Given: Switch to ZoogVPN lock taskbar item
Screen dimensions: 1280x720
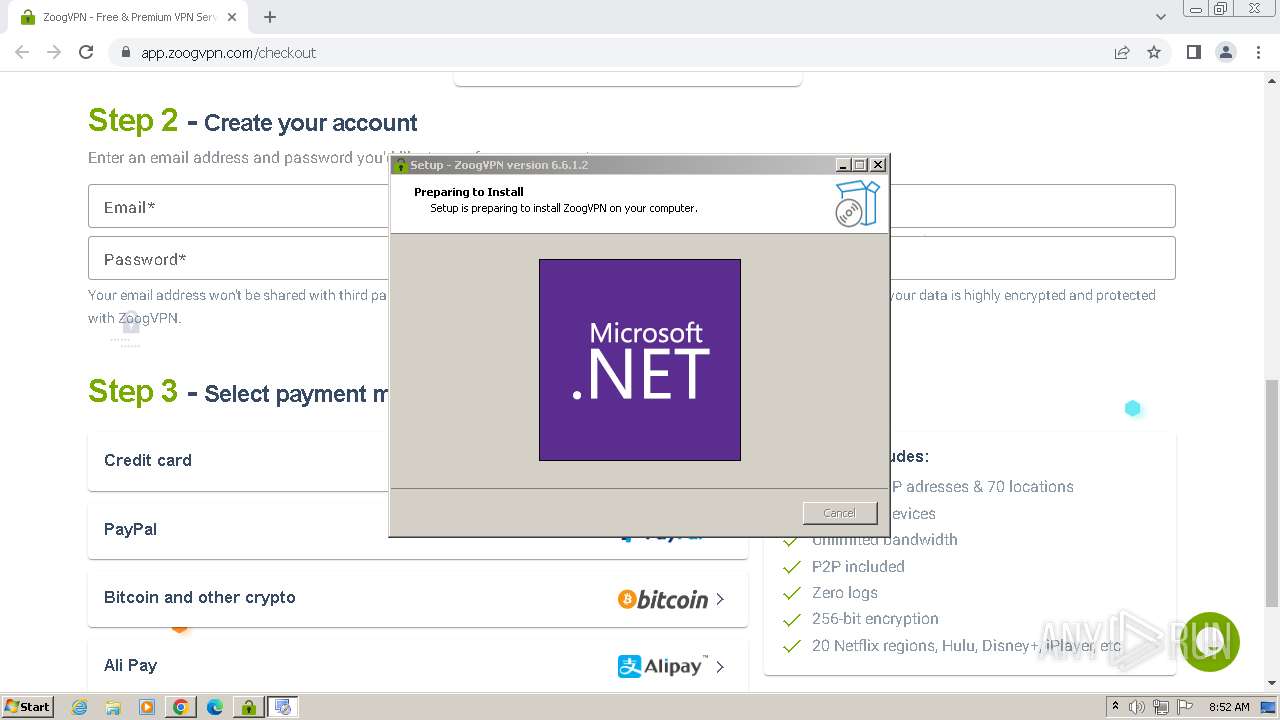Looking at the screenshot, I should (248, 707).
